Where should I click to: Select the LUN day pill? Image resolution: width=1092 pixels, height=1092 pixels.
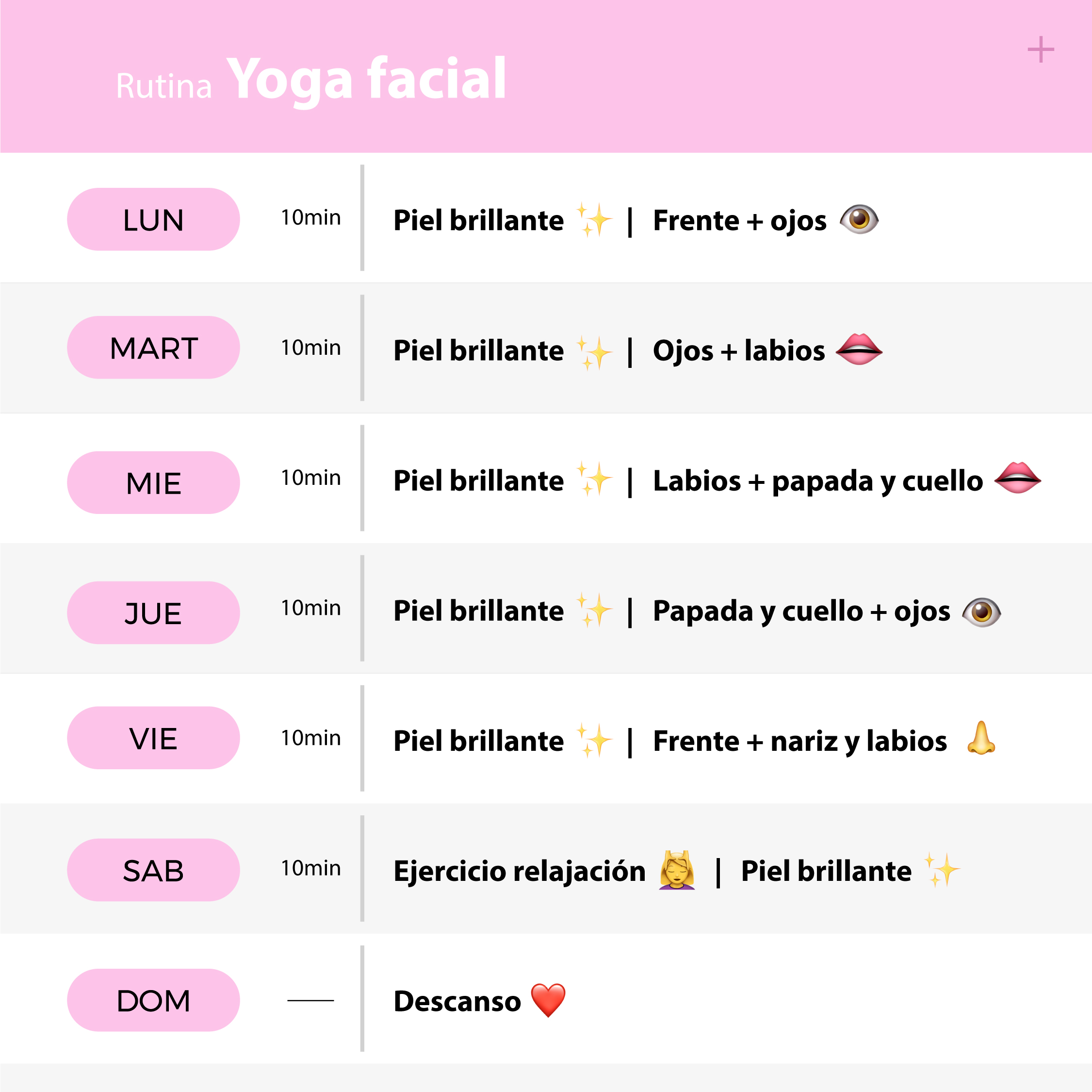(x=153, y=219)
